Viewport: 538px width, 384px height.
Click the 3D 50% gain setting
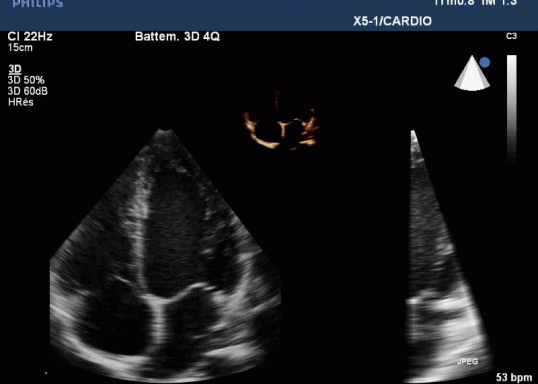pyautogui.click(x=26, y=80)
